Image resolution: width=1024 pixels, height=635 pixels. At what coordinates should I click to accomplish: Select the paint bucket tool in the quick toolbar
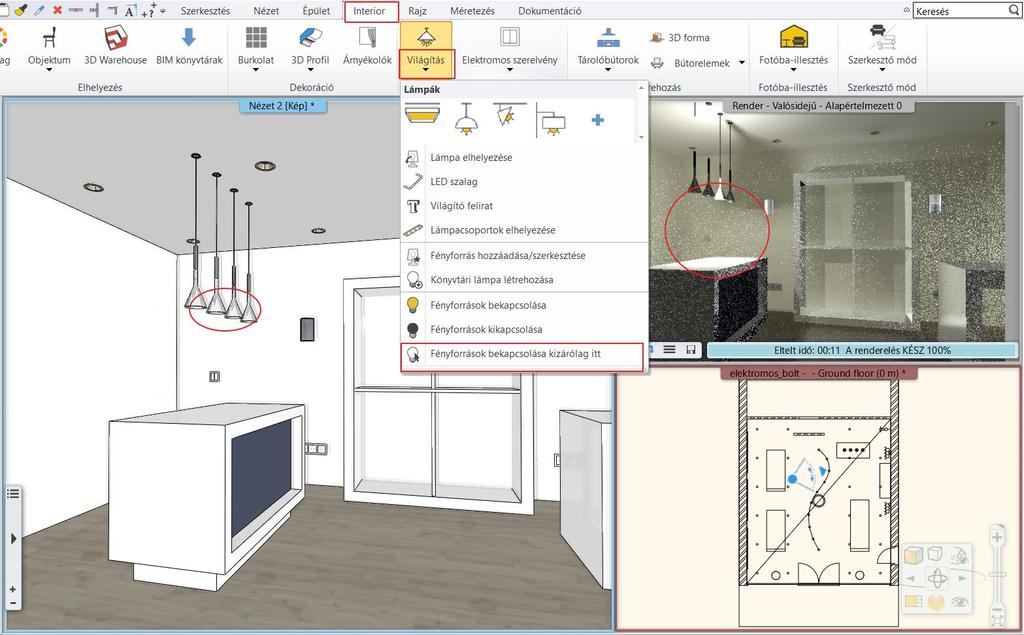[20, 10]
